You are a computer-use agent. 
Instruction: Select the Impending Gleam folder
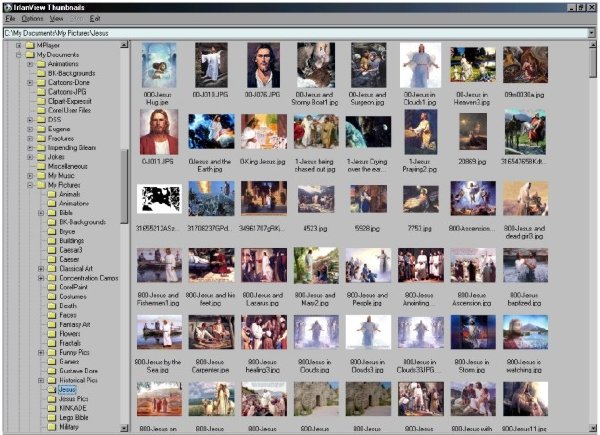[x=66, y=148]
